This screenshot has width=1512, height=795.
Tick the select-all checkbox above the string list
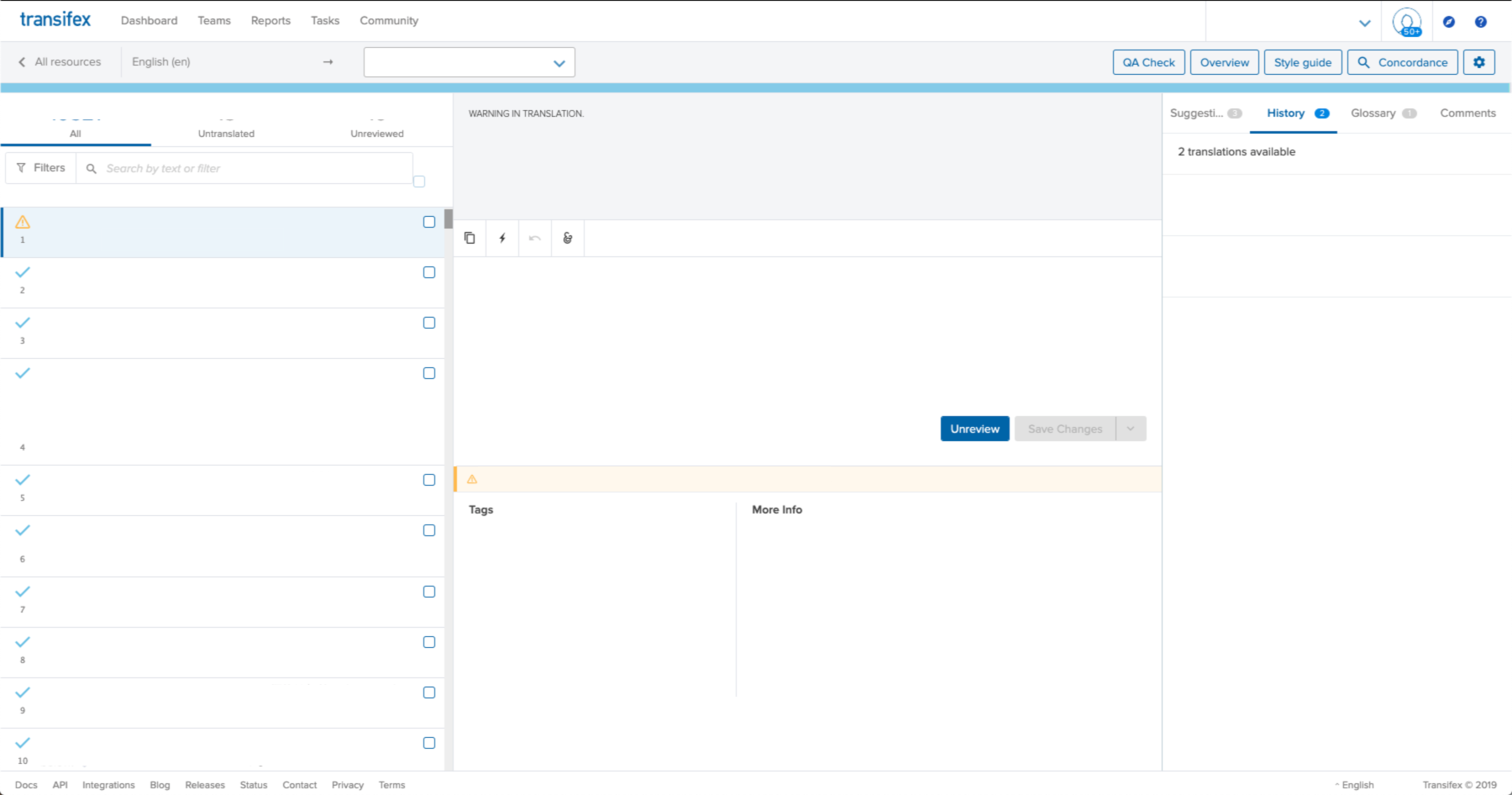418,181
